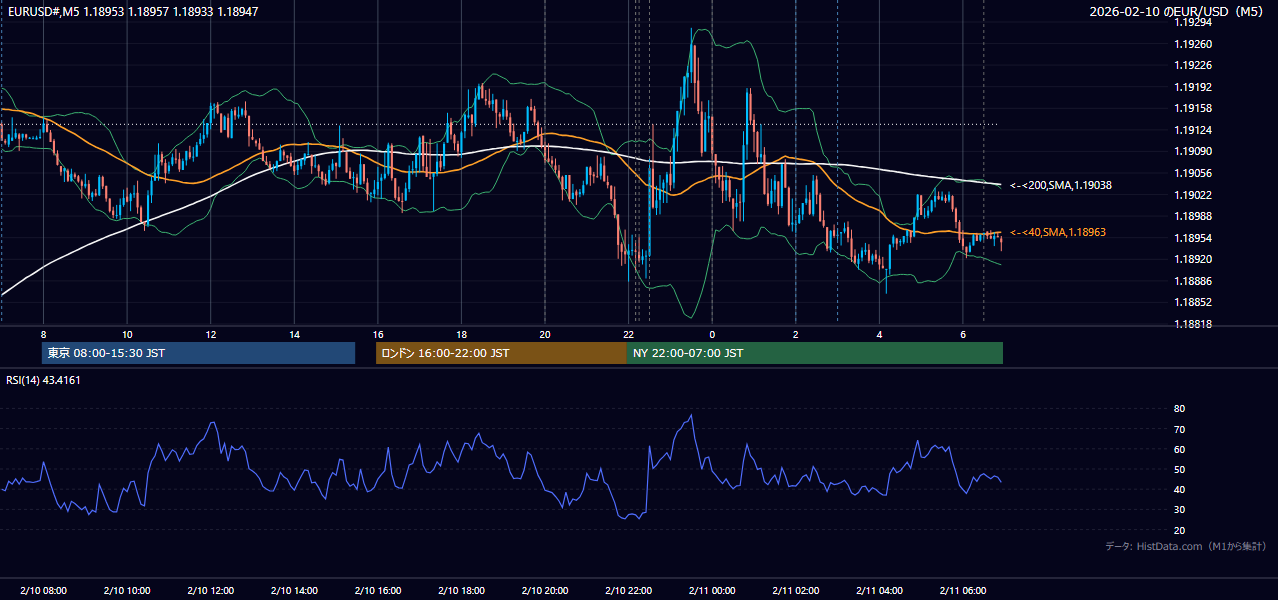Select the ロンドン 16:00-22:00 JST session bar
Viewport: 1278px width, 600px height.
[501, 353]
